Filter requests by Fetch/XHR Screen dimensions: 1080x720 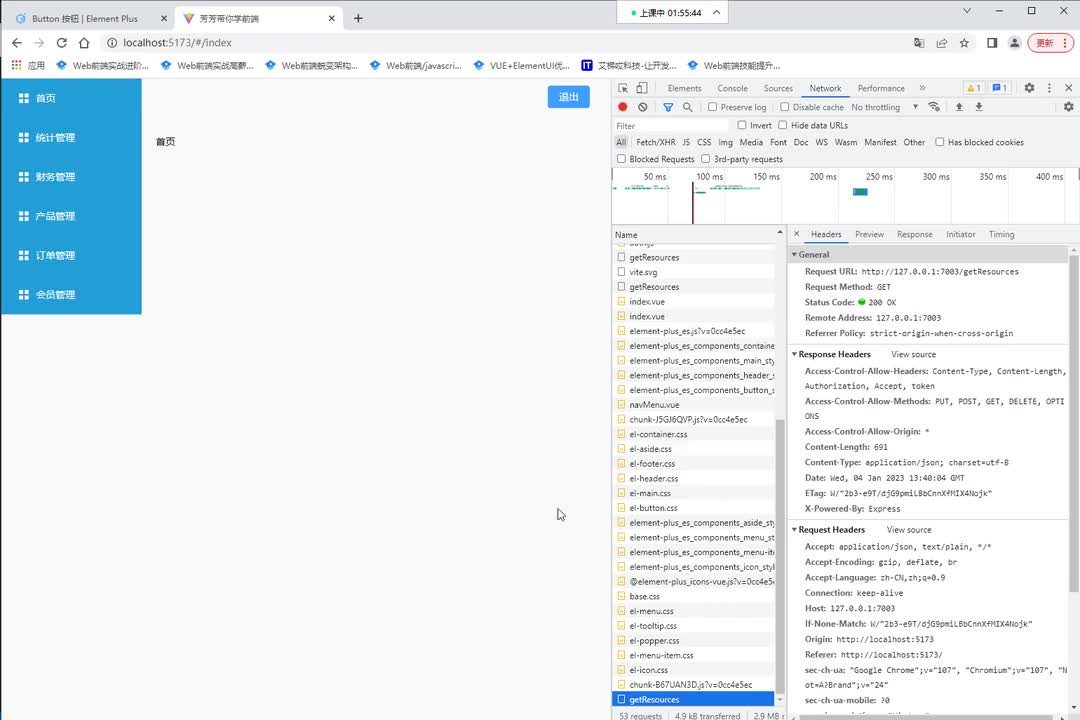[x=655, y=142]
